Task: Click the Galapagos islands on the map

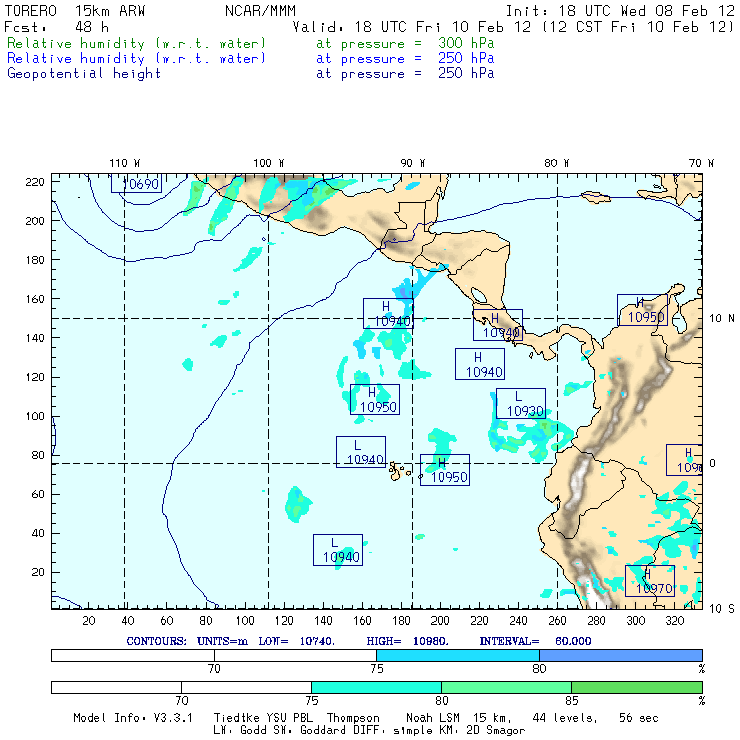Action: [399, 471]
